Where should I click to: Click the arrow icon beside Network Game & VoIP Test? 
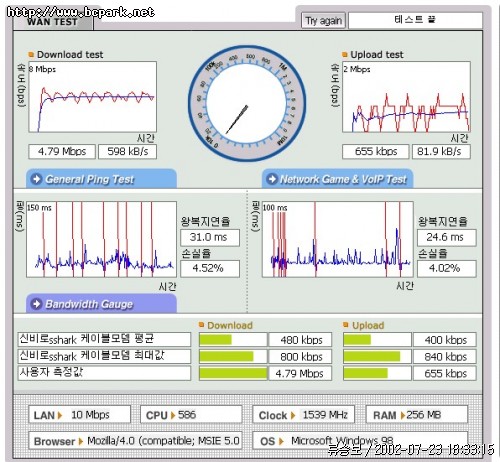(272, 179)
